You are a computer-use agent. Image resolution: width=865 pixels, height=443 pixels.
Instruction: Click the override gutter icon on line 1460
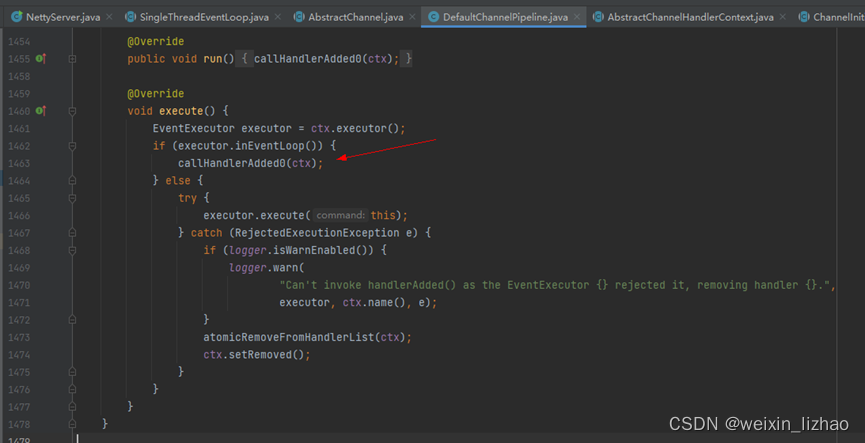click(40, 111)
